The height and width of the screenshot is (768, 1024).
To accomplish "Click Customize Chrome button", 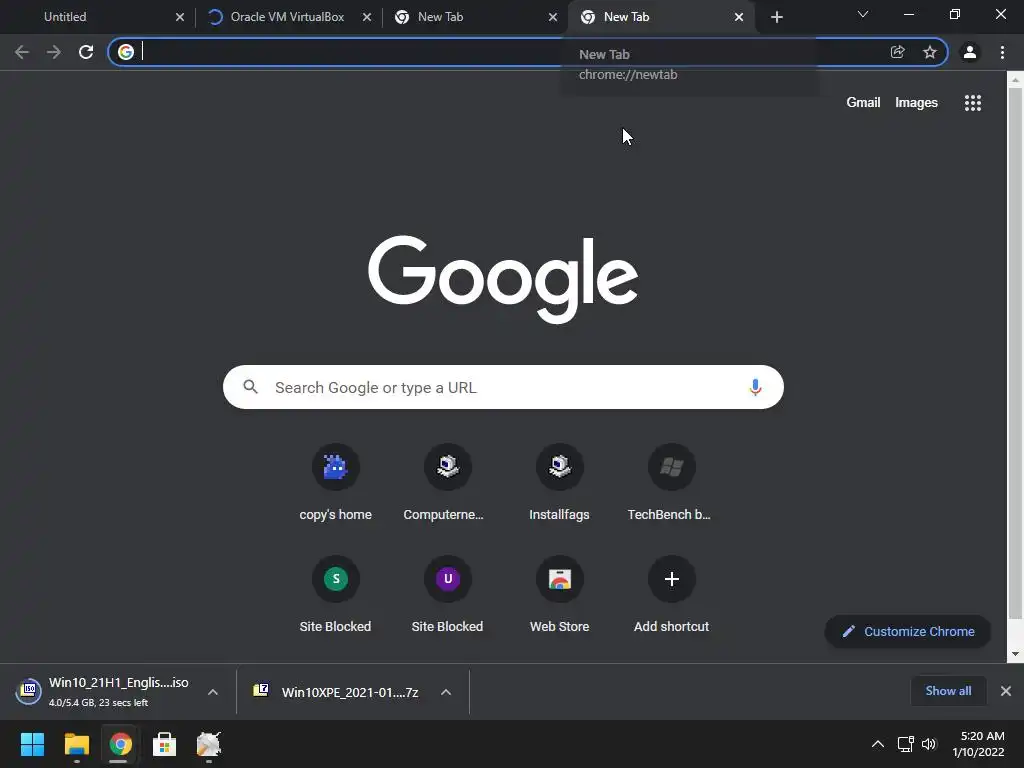I will coord(908,632).
